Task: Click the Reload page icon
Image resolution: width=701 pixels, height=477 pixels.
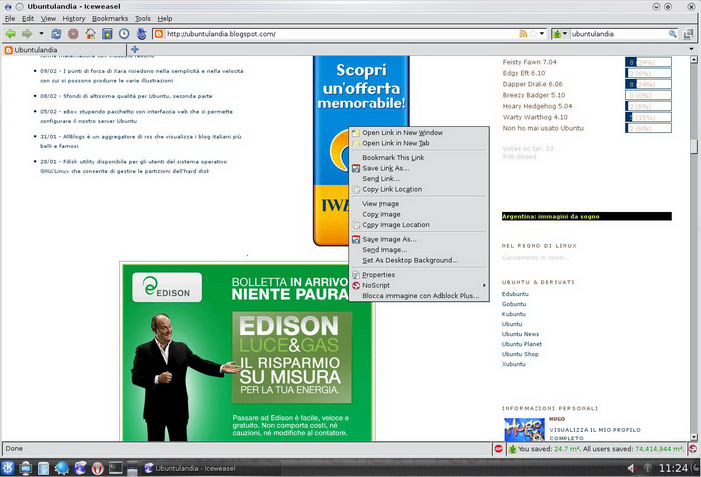Action: point(57,34)
